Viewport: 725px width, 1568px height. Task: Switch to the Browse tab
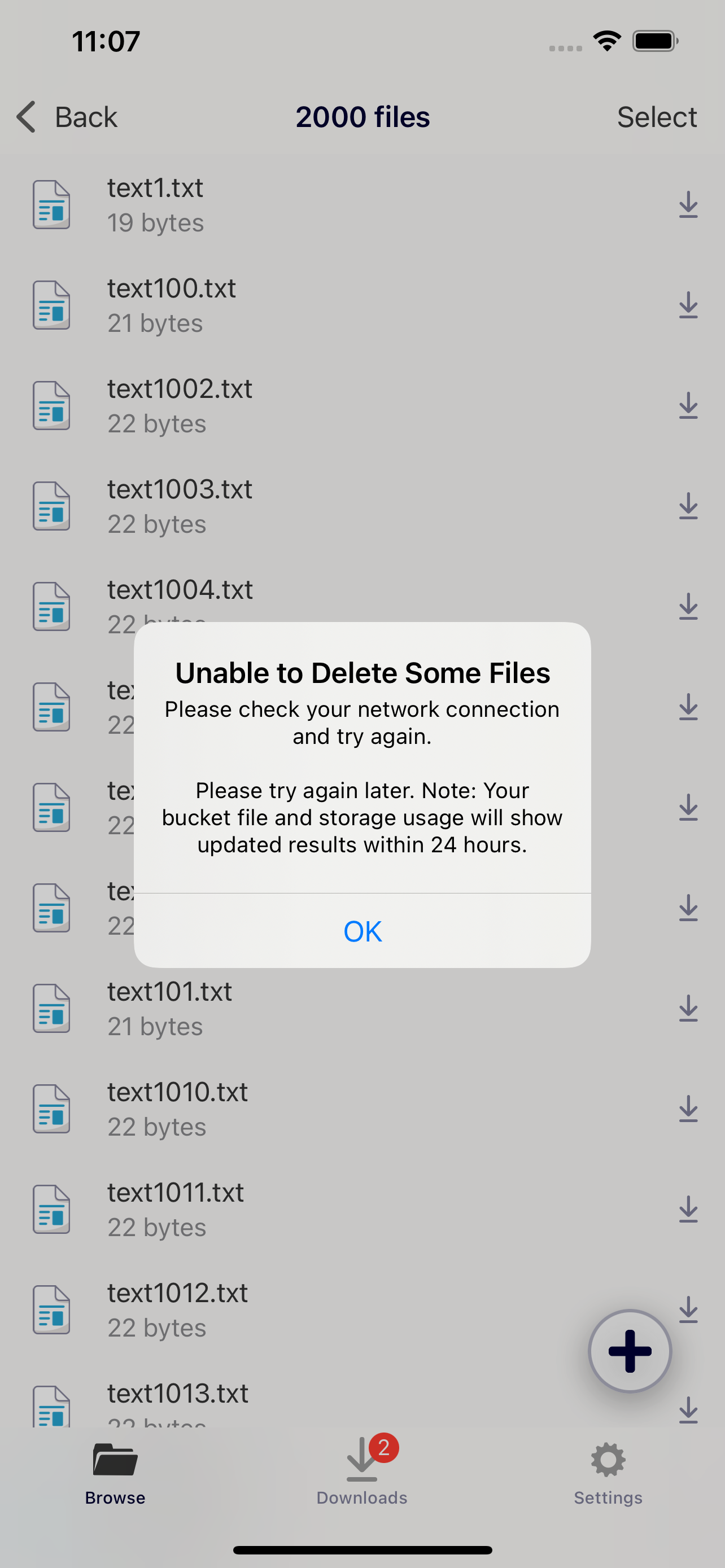[115, 1473]
